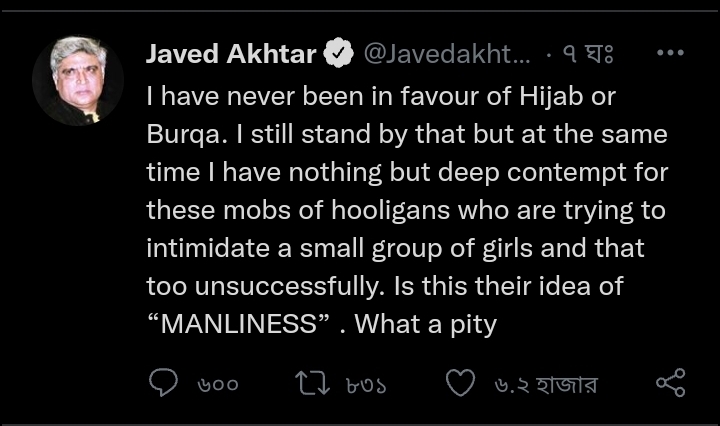Image resolution: width=720 pixels, height=426 pixels.
Task: Click the reply count ৬০০
Action: pyautogui.click(x=216, y=384)
